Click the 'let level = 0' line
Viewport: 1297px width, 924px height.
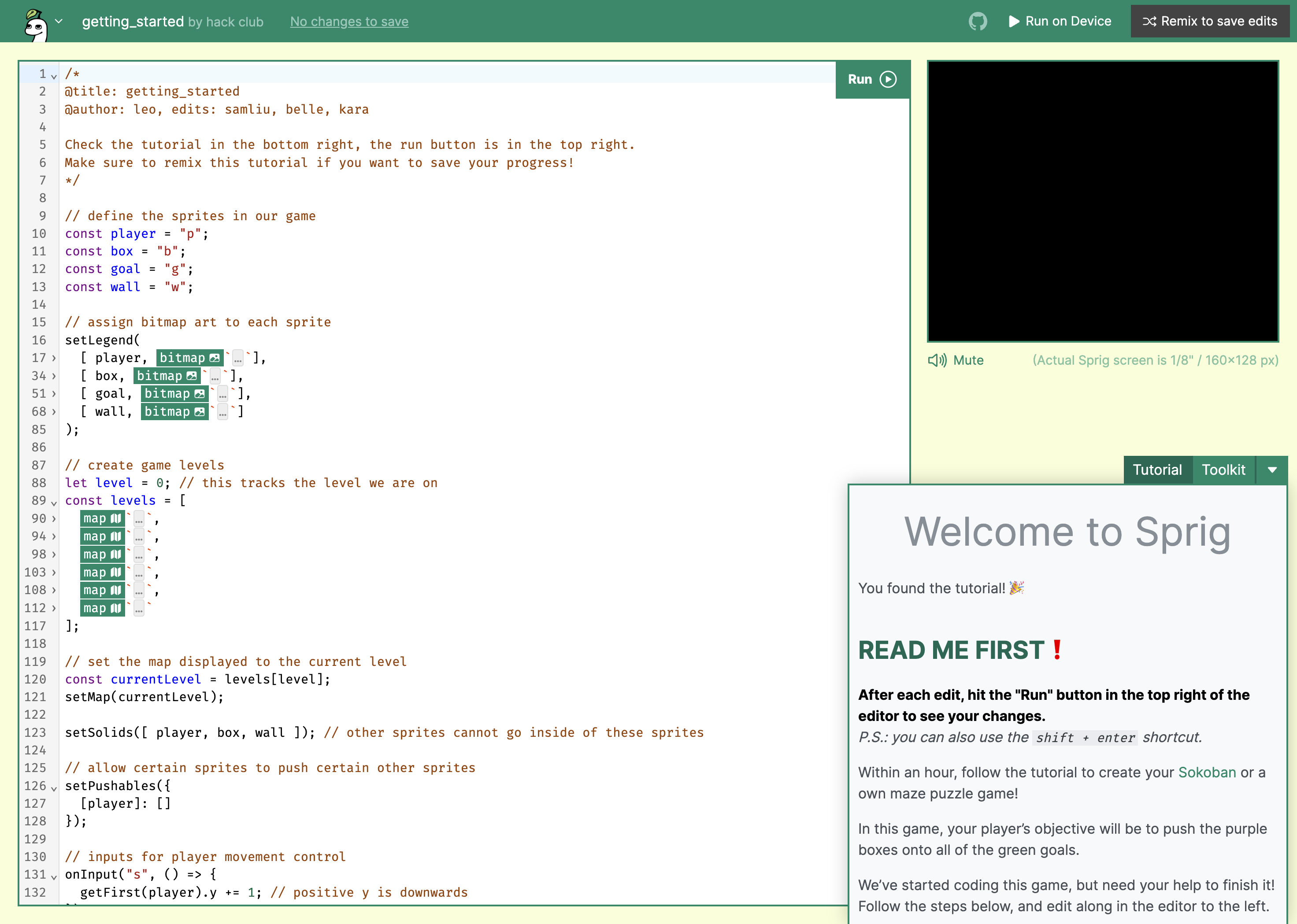click(251, 483)
